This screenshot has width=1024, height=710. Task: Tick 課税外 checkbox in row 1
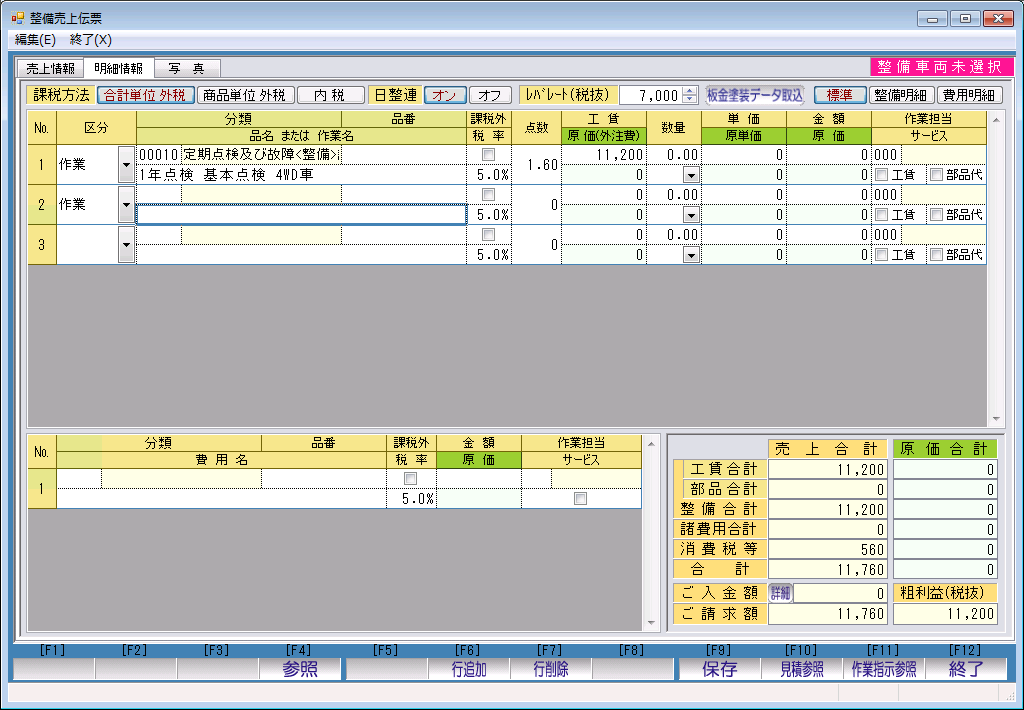[x=488, y=155]
